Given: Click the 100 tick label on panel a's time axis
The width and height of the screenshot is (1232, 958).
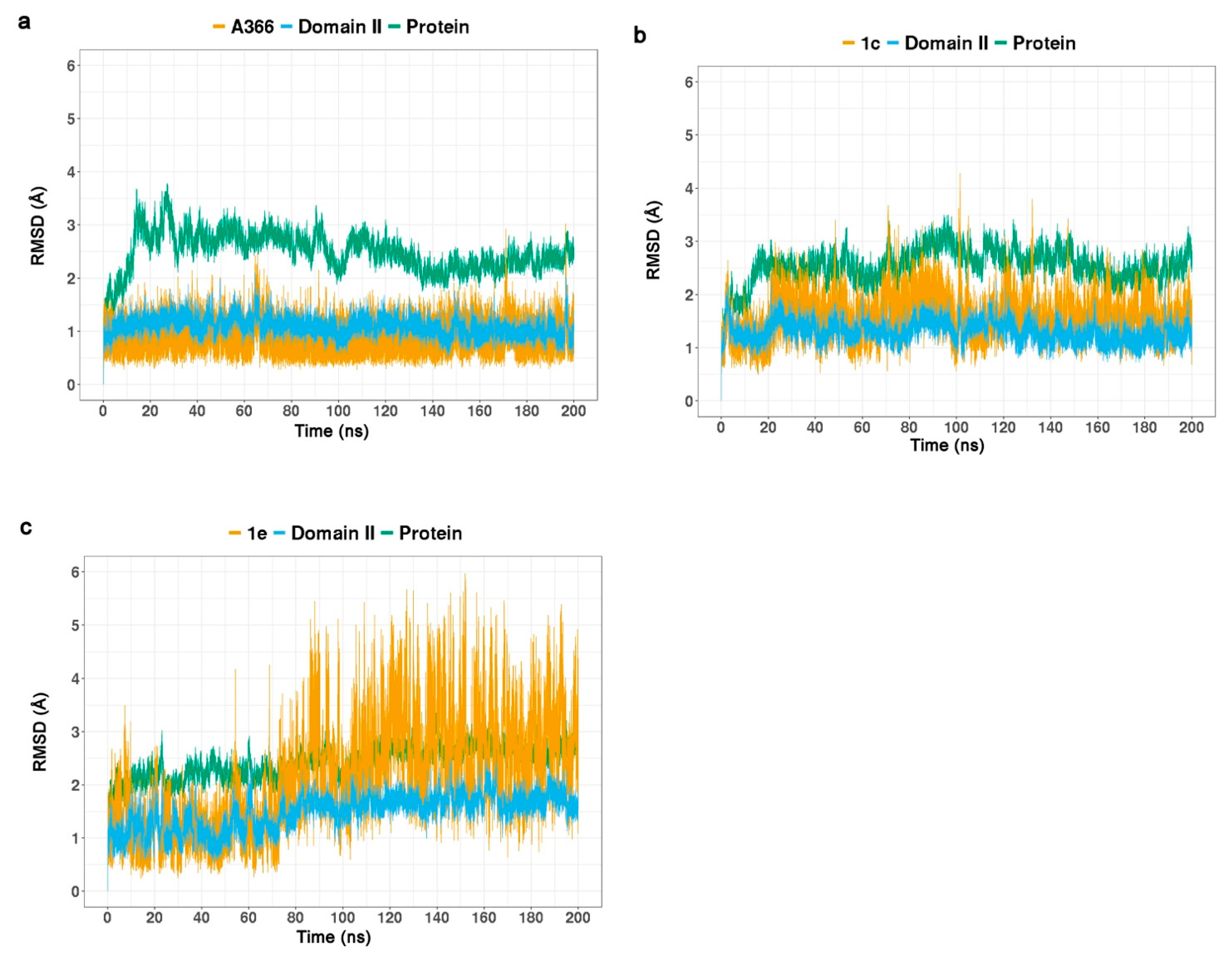Looking at the screenshot, I should point(338,411).
